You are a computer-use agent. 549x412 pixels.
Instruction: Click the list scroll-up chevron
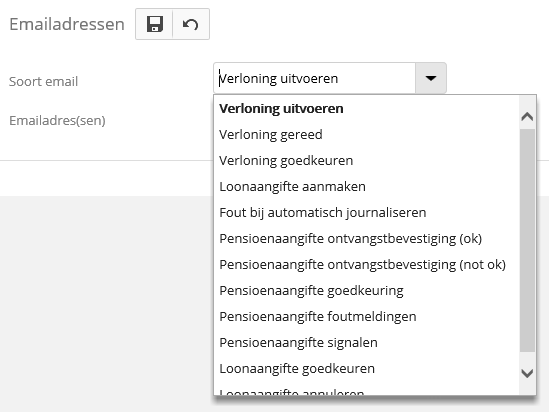pos(527,116)
